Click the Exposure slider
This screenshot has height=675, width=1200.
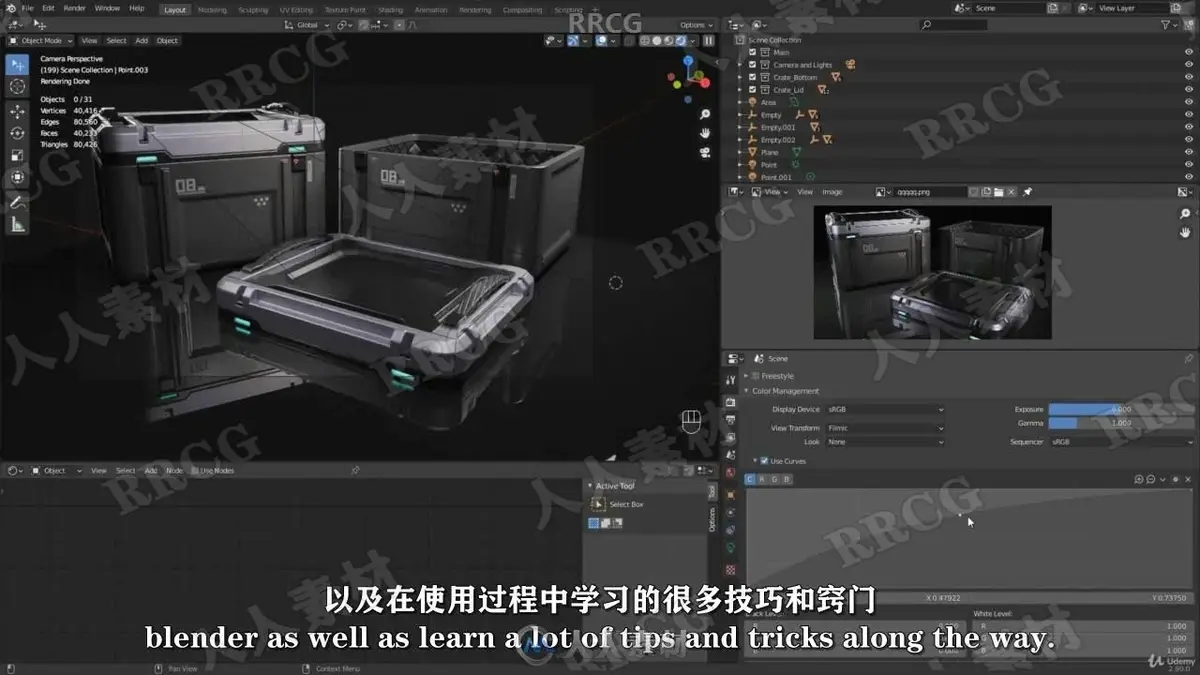[x=1122, y=409]
